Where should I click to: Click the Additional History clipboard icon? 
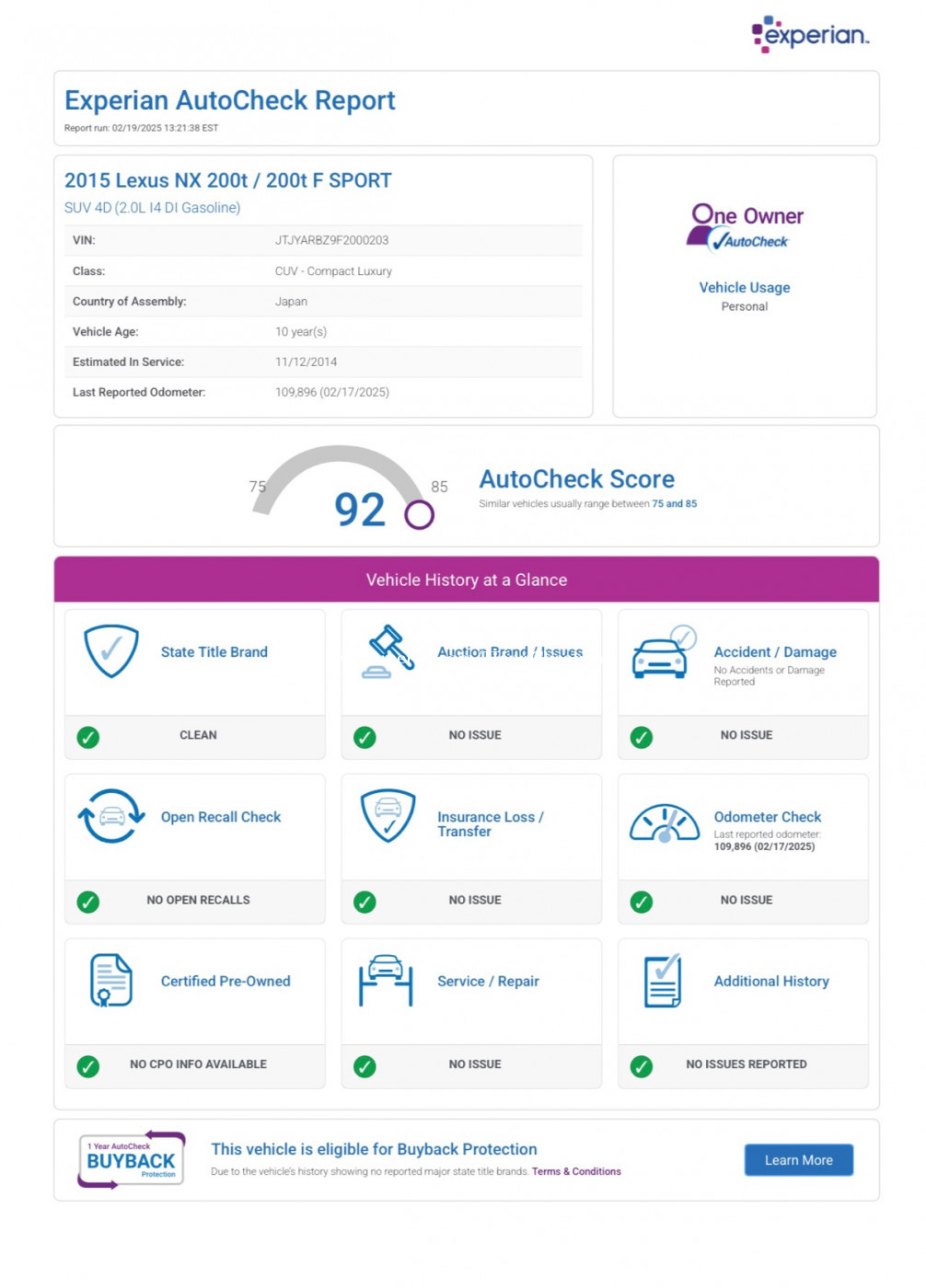[664, 981]
